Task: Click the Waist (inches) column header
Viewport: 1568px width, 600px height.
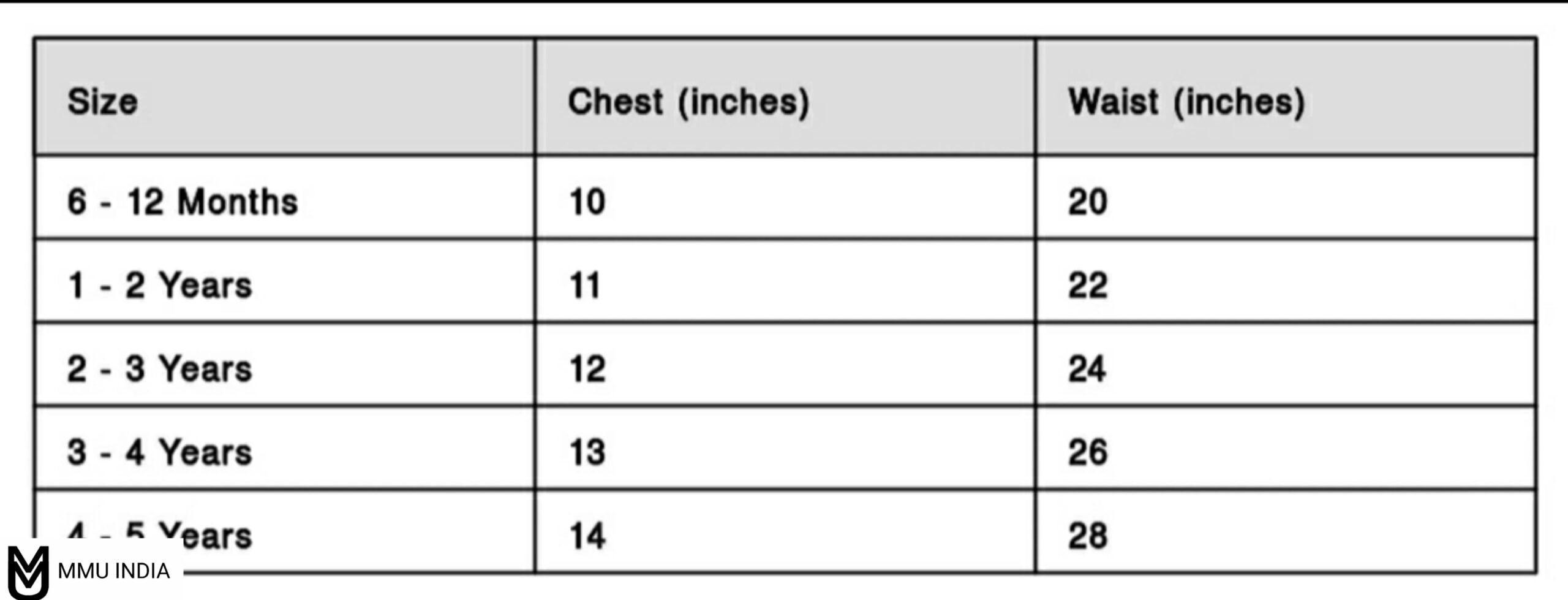Action: click(1186, 101)
